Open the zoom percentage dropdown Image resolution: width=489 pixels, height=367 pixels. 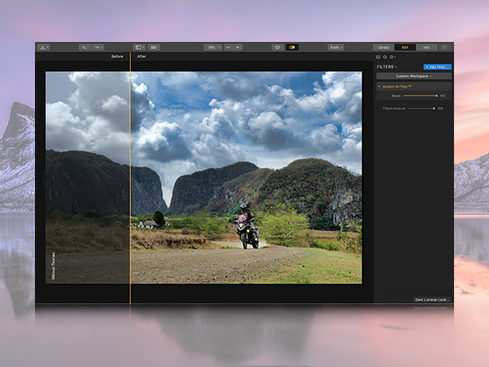point(213,47)
